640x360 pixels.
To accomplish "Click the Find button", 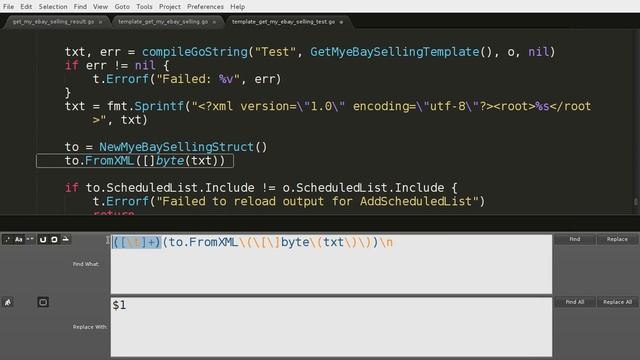I will pos(575,239).
